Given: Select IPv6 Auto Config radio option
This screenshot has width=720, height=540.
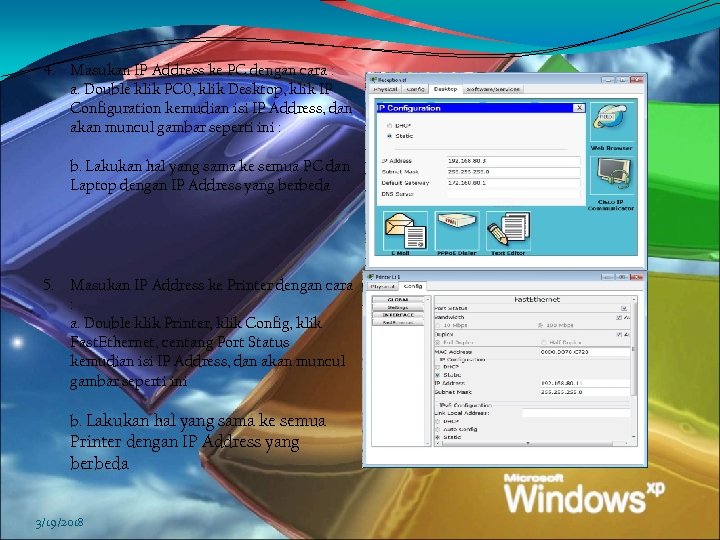Looking at the screenshot, I should (438, 429).
